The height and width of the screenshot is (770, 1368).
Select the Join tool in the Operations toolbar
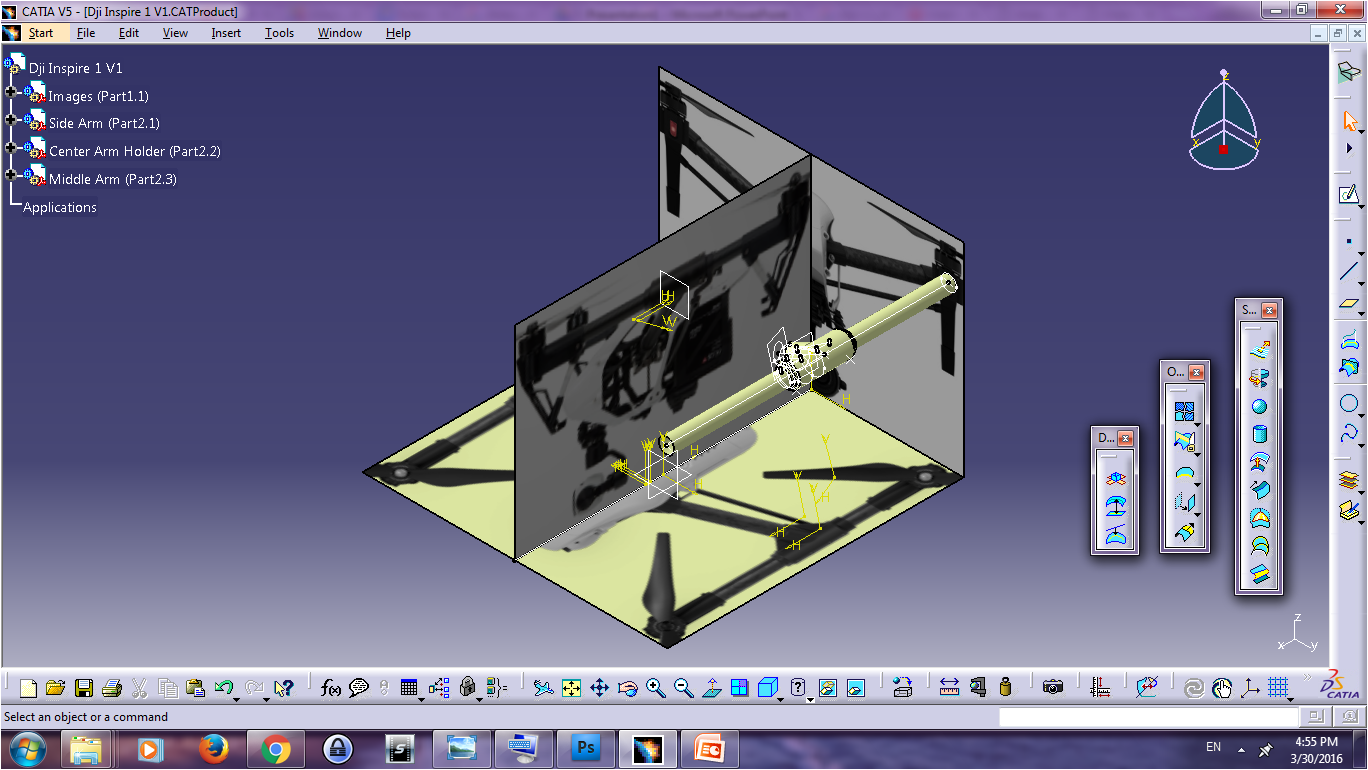[x=1184, y=409]
